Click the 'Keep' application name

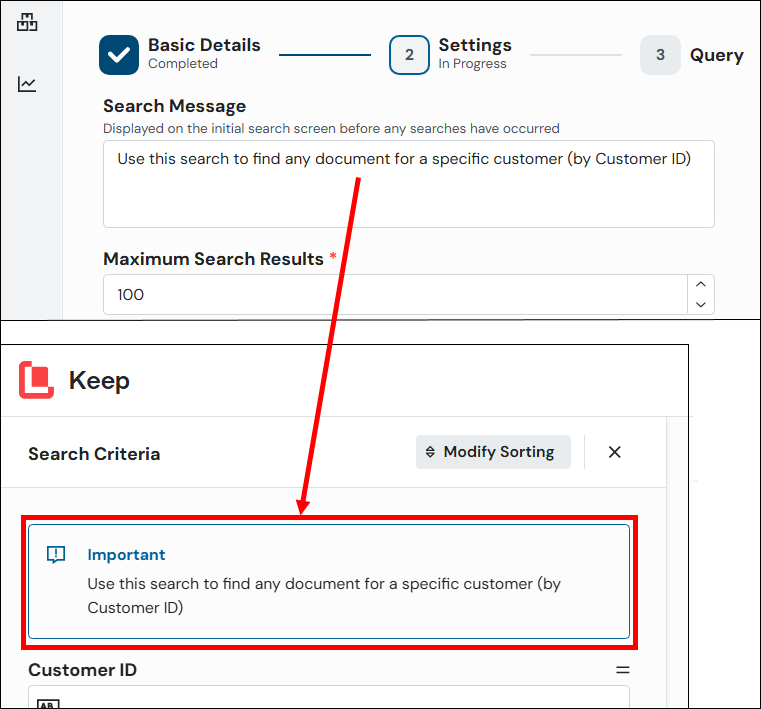pos(99,380)
